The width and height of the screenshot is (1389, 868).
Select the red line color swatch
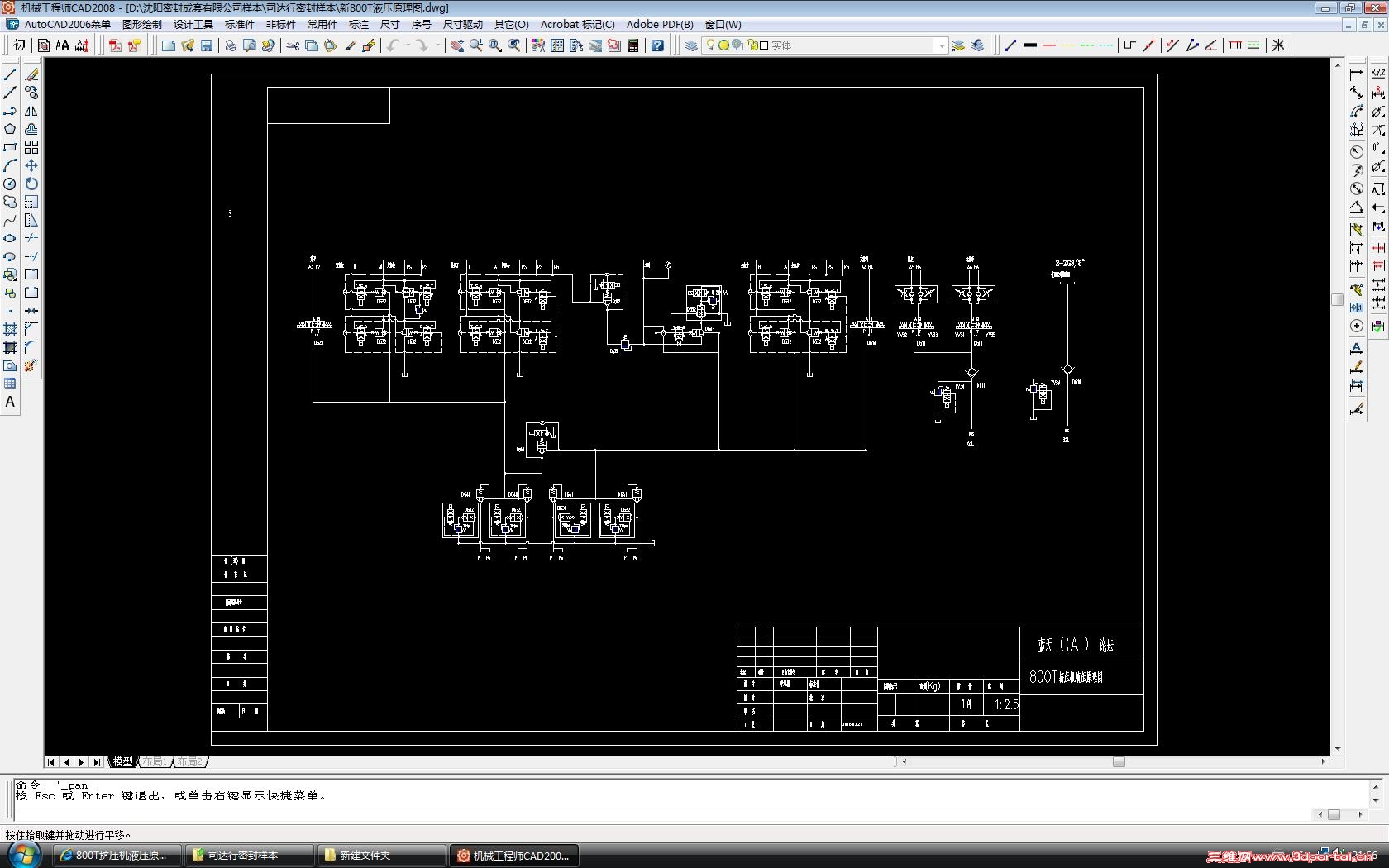pyautogui.click(x=1049, y=45)
